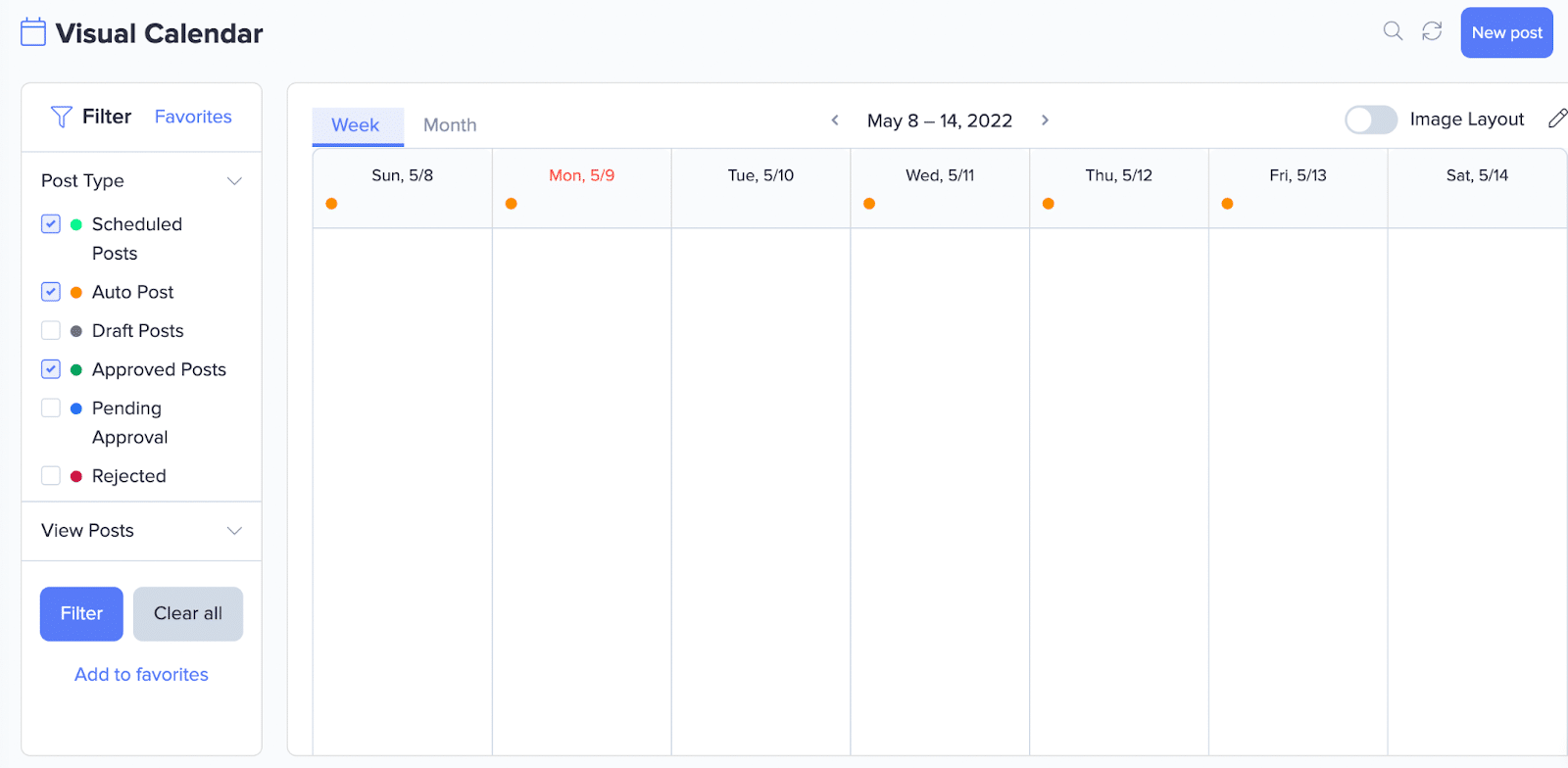
Task: Go to next week arrow
Action: pyautogui.click(x=1045, y=120)
